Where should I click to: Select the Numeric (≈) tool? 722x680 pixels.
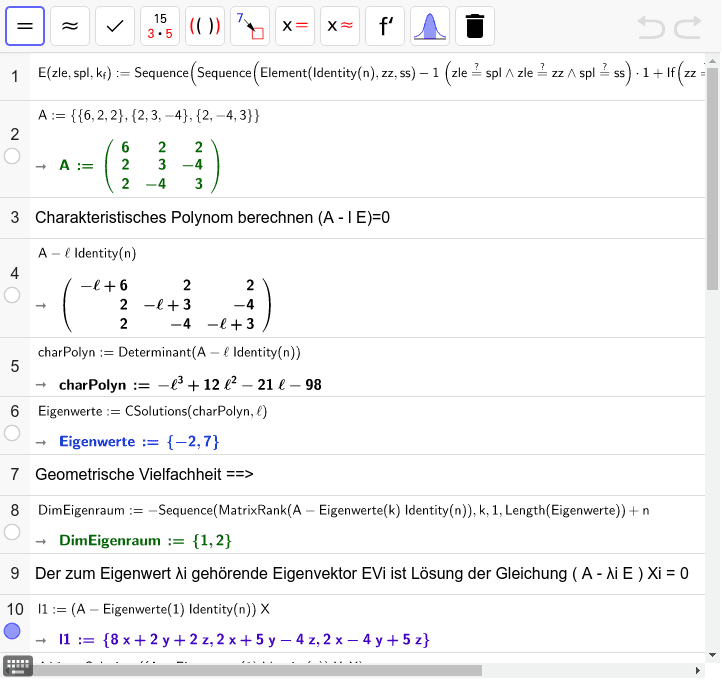click(x=70, y=26)
